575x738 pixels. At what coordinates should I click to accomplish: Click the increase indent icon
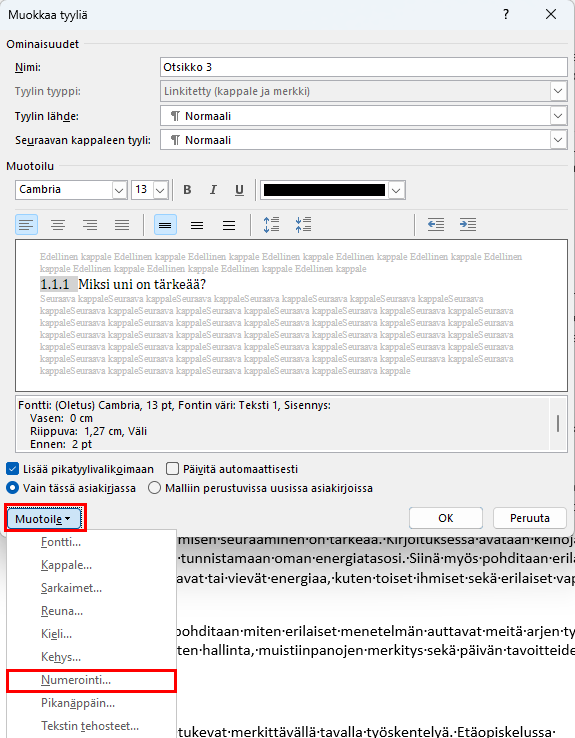pyautogui.click(x=468, y=225)
